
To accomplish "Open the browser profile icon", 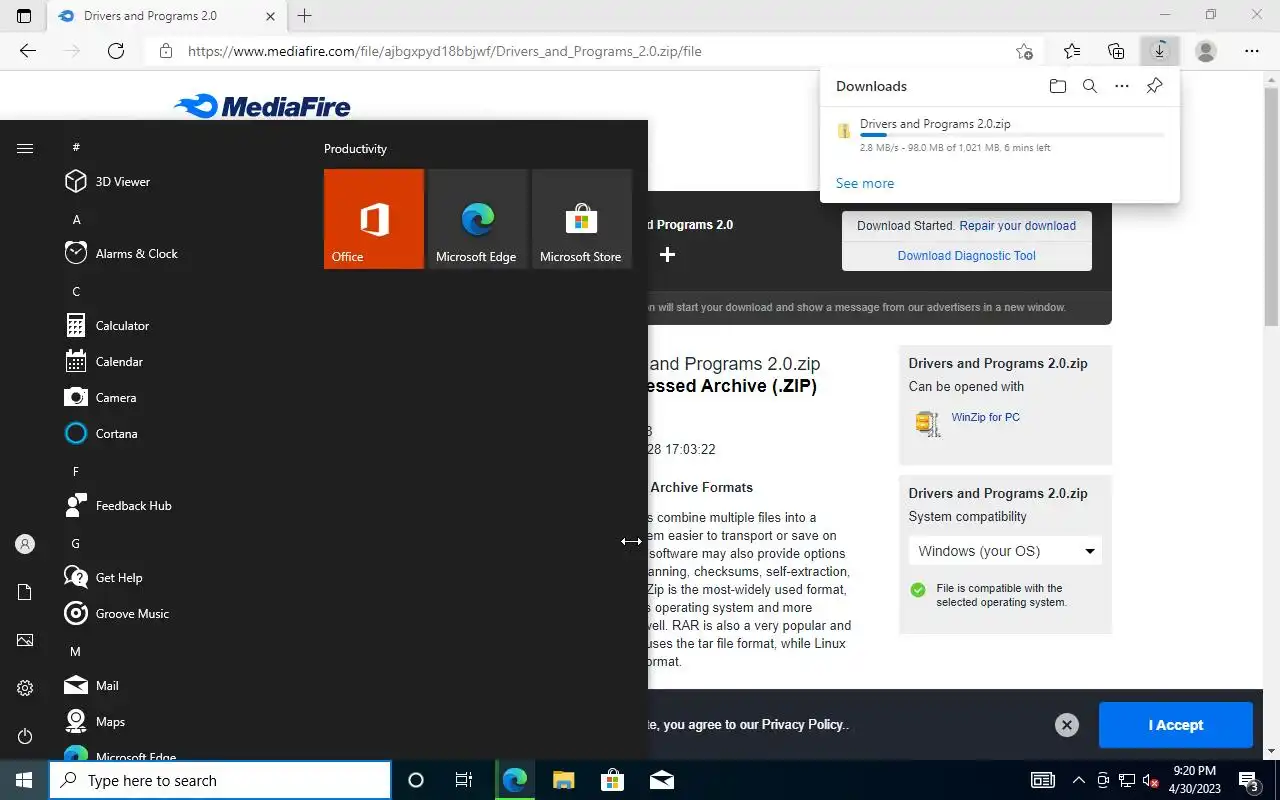I will click(1206, 51).
